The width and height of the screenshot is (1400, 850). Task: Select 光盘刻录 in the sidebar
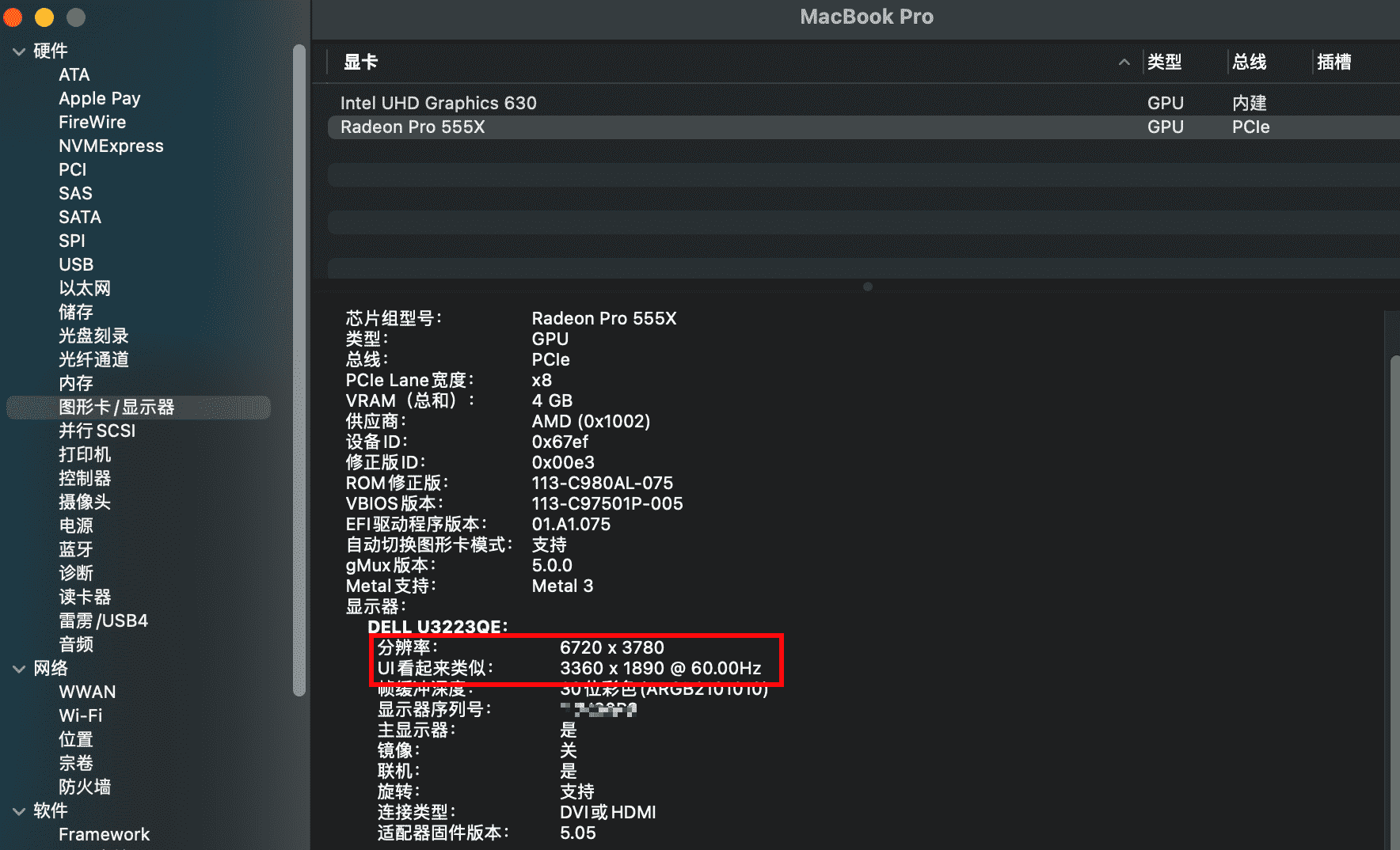93,336
